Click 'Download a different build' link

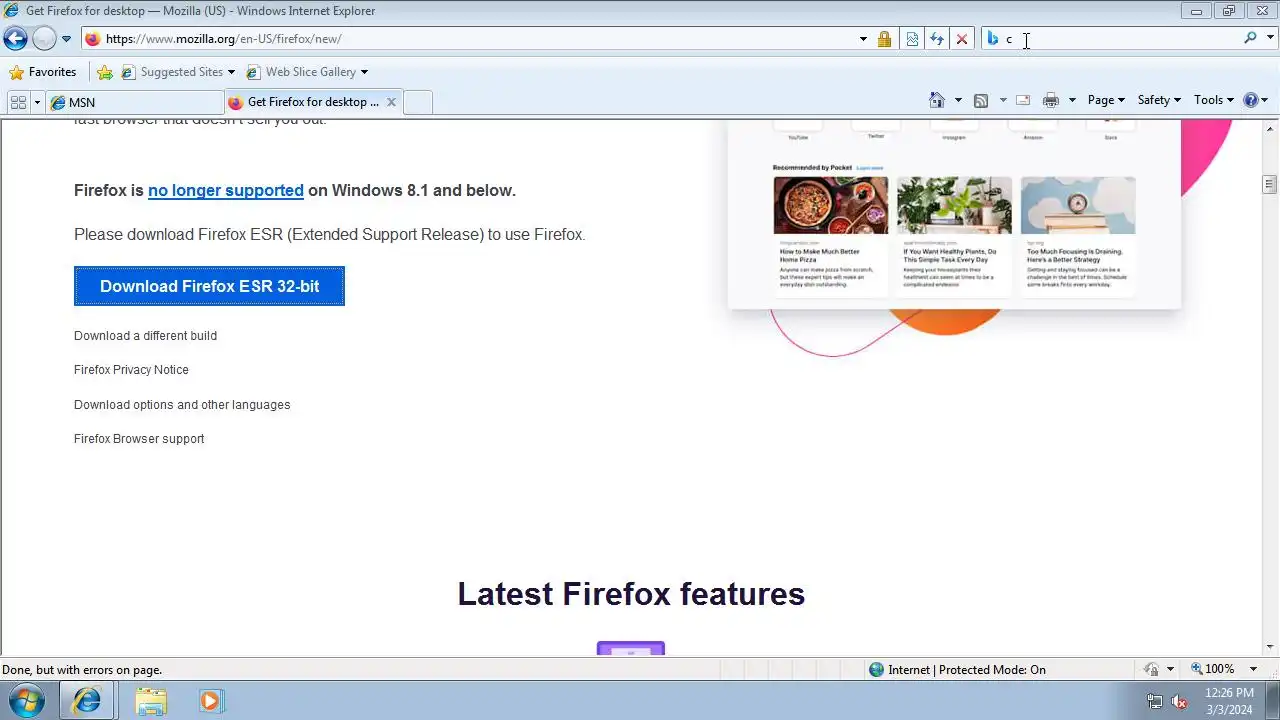click(145, 336)
